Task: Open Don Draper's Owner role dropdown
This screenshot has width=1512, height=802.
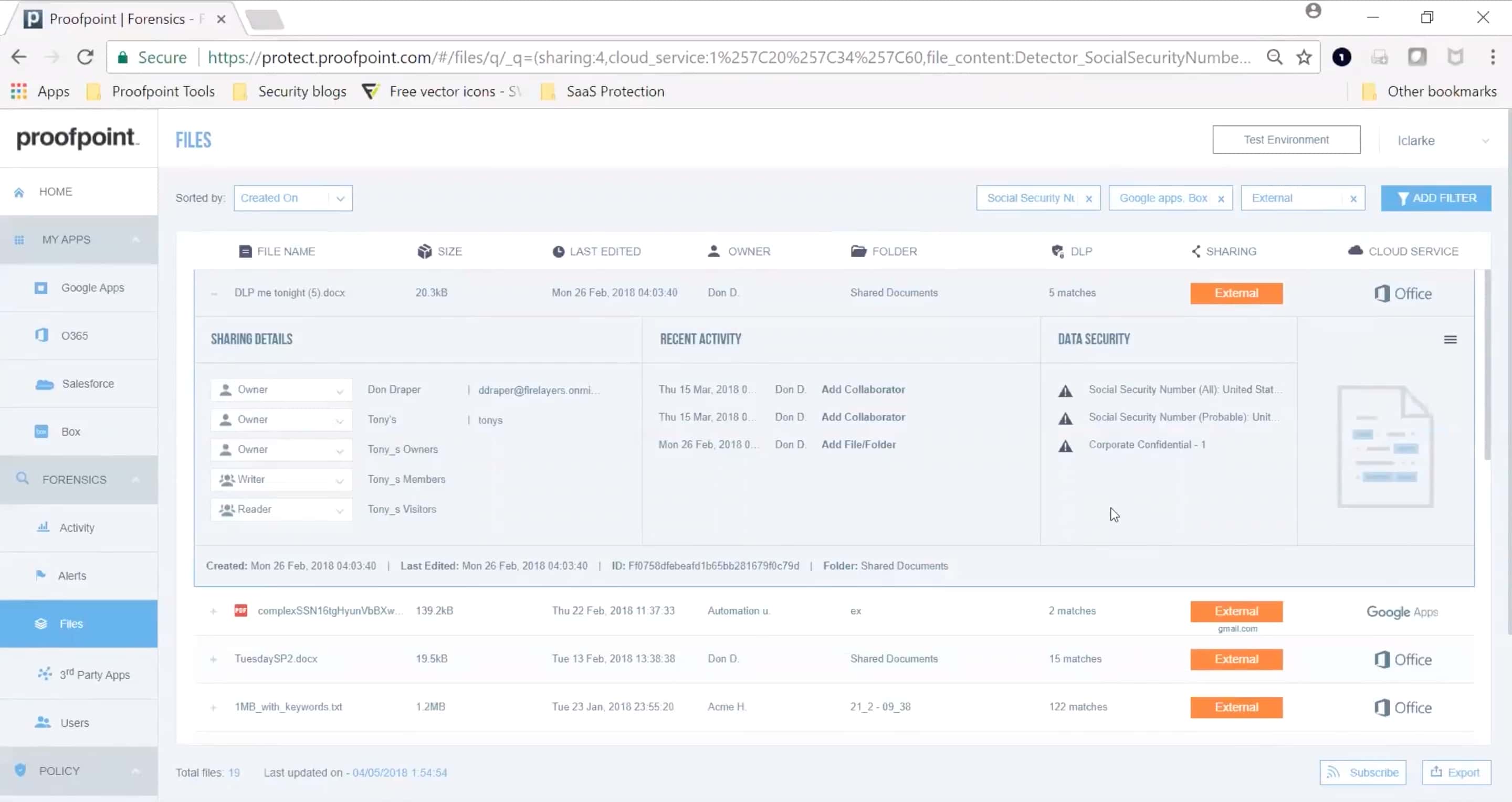Action: click(281, 390)
